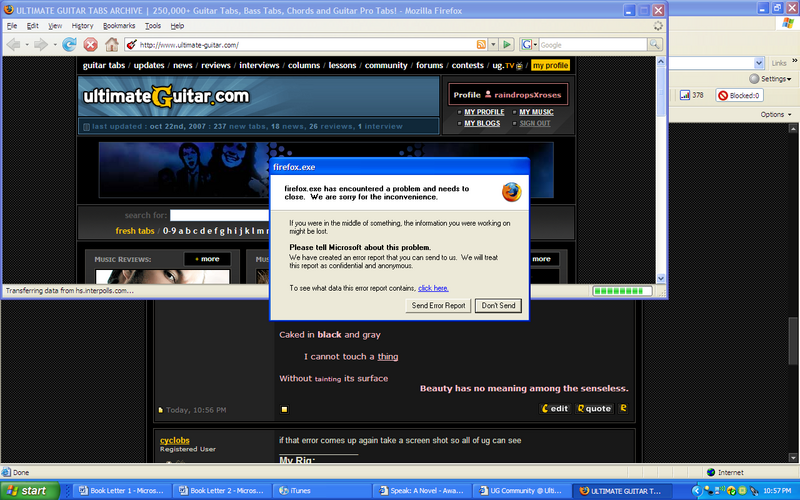
Task: Switch to Speak: A Novel window in the taskbar
Action: (421, 491)
